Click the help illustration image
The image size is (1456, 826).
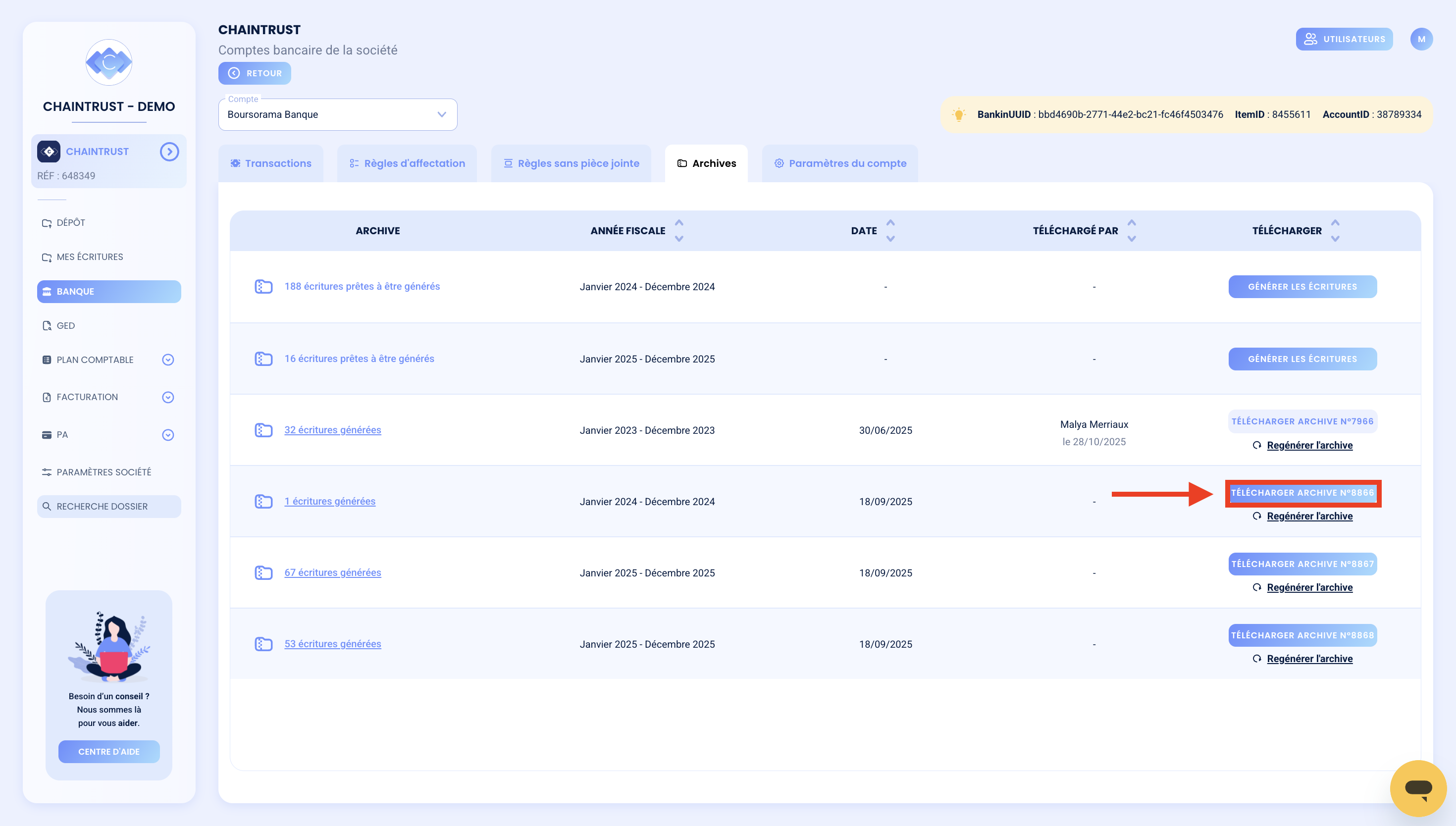point(109,647)
